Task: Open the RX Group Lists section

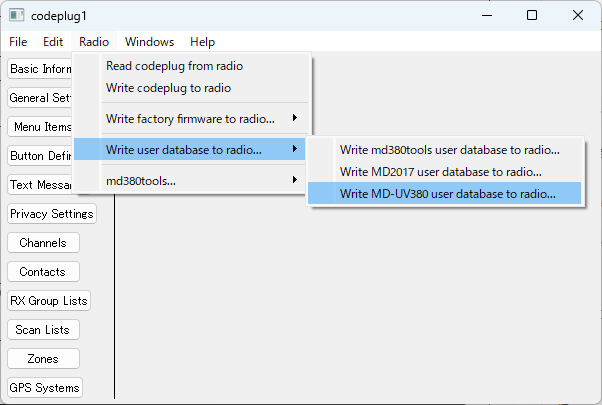Action: 48,301
